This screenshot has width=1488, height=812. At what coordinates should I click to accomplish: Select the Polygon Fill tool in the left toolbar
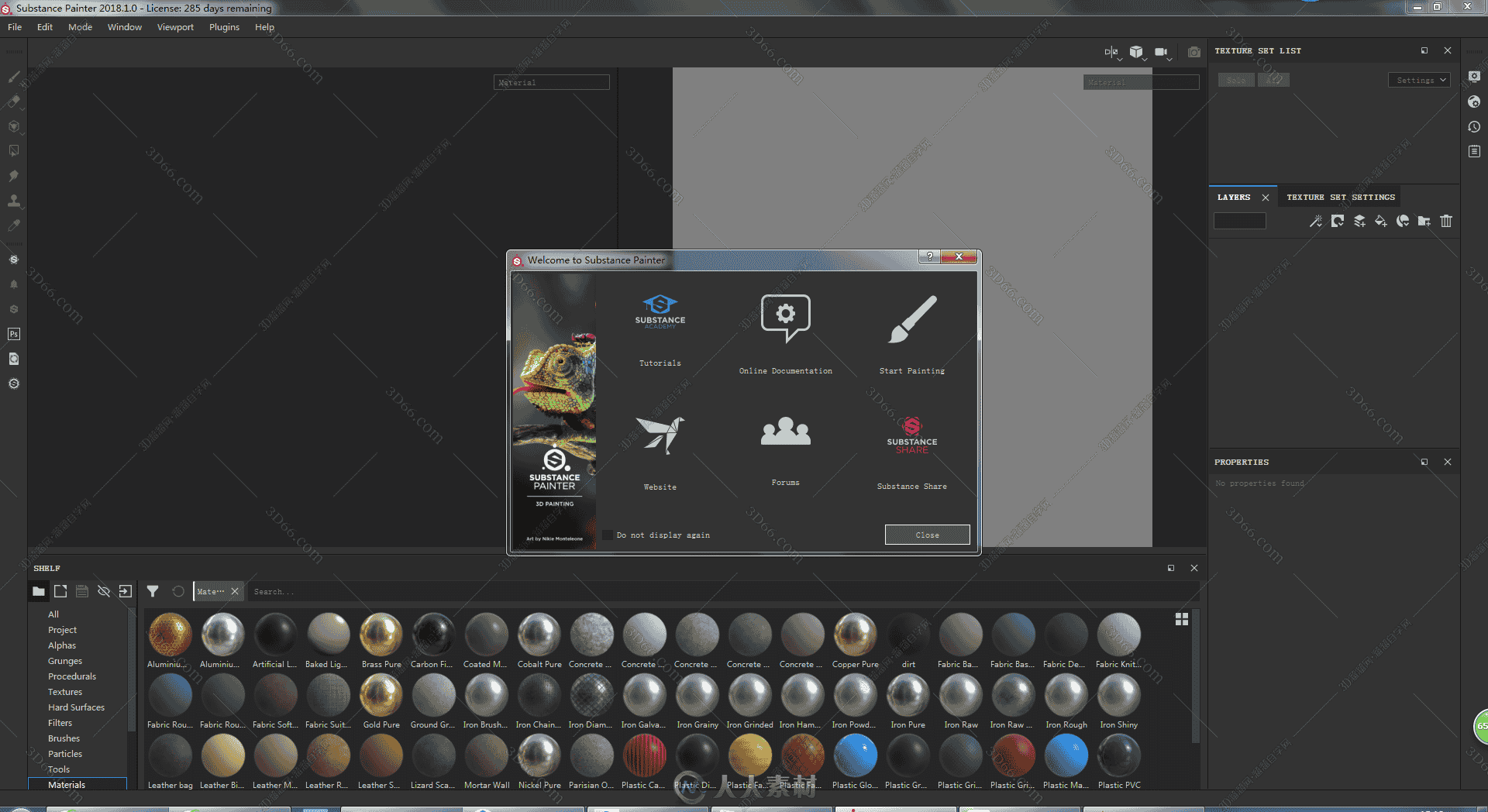pos(14,151)
